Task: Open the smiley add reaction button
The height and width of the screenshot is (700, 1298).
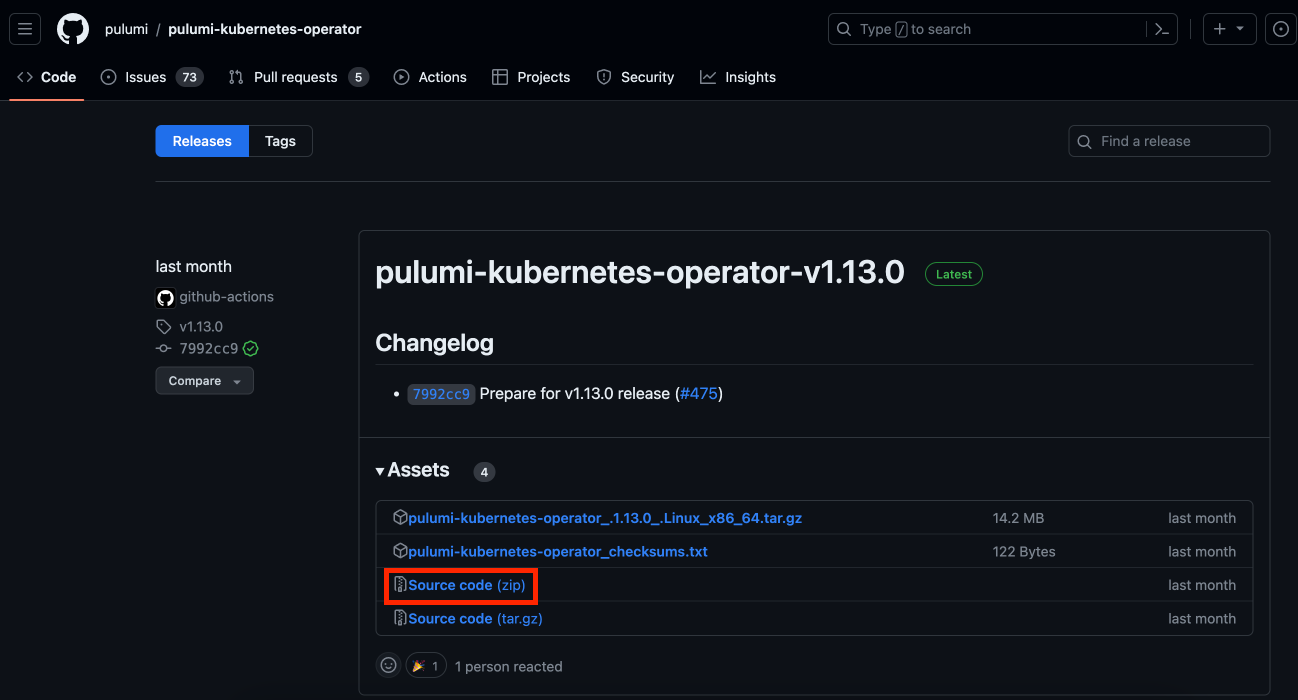Action: click(389, 665)
